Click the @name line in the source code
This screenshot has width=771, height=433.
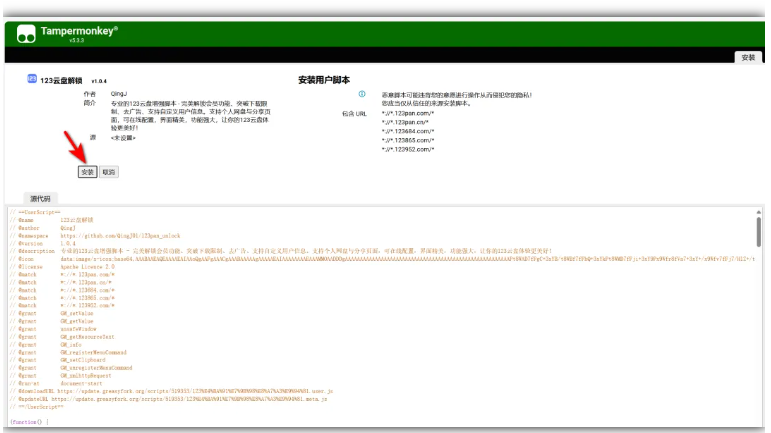click(52, 220)
